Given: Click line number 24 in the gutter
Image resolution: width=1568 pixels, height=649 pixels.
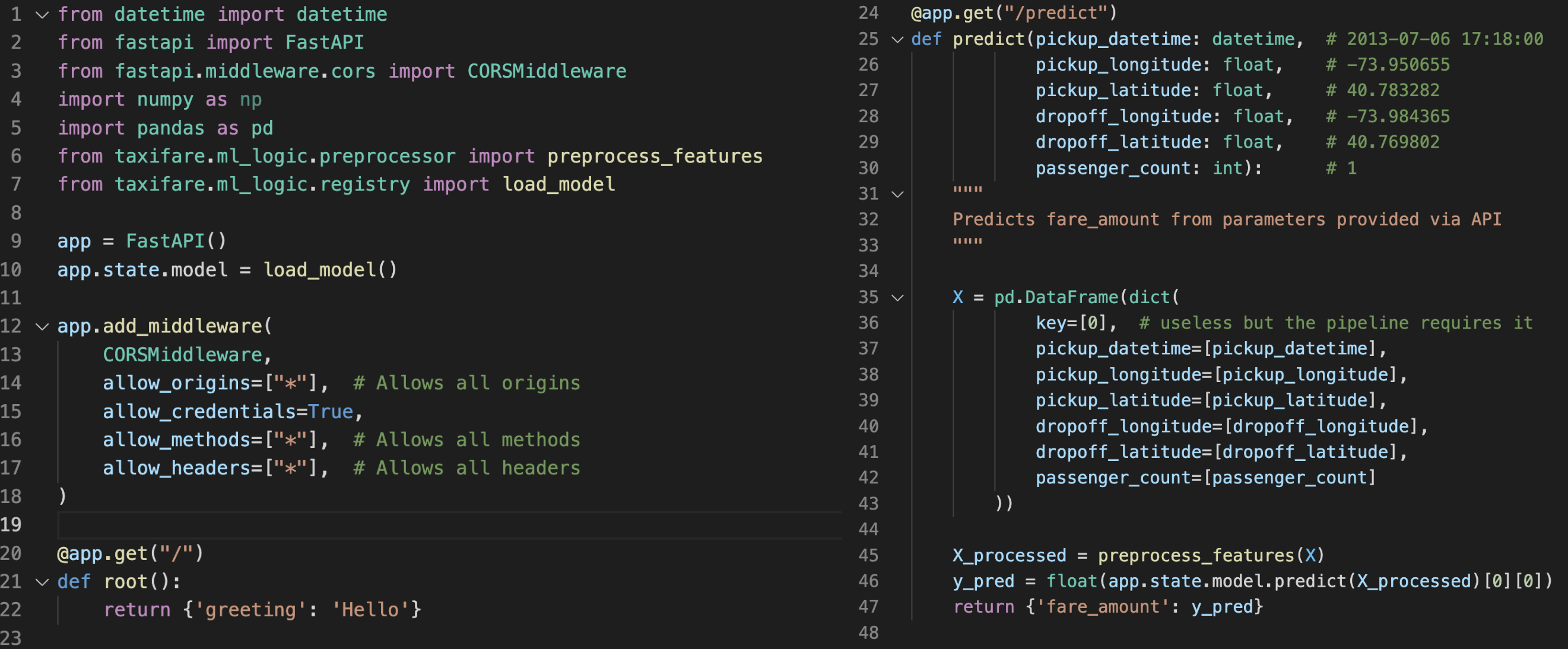Looking at the screenshot, I should pos(869,13).
